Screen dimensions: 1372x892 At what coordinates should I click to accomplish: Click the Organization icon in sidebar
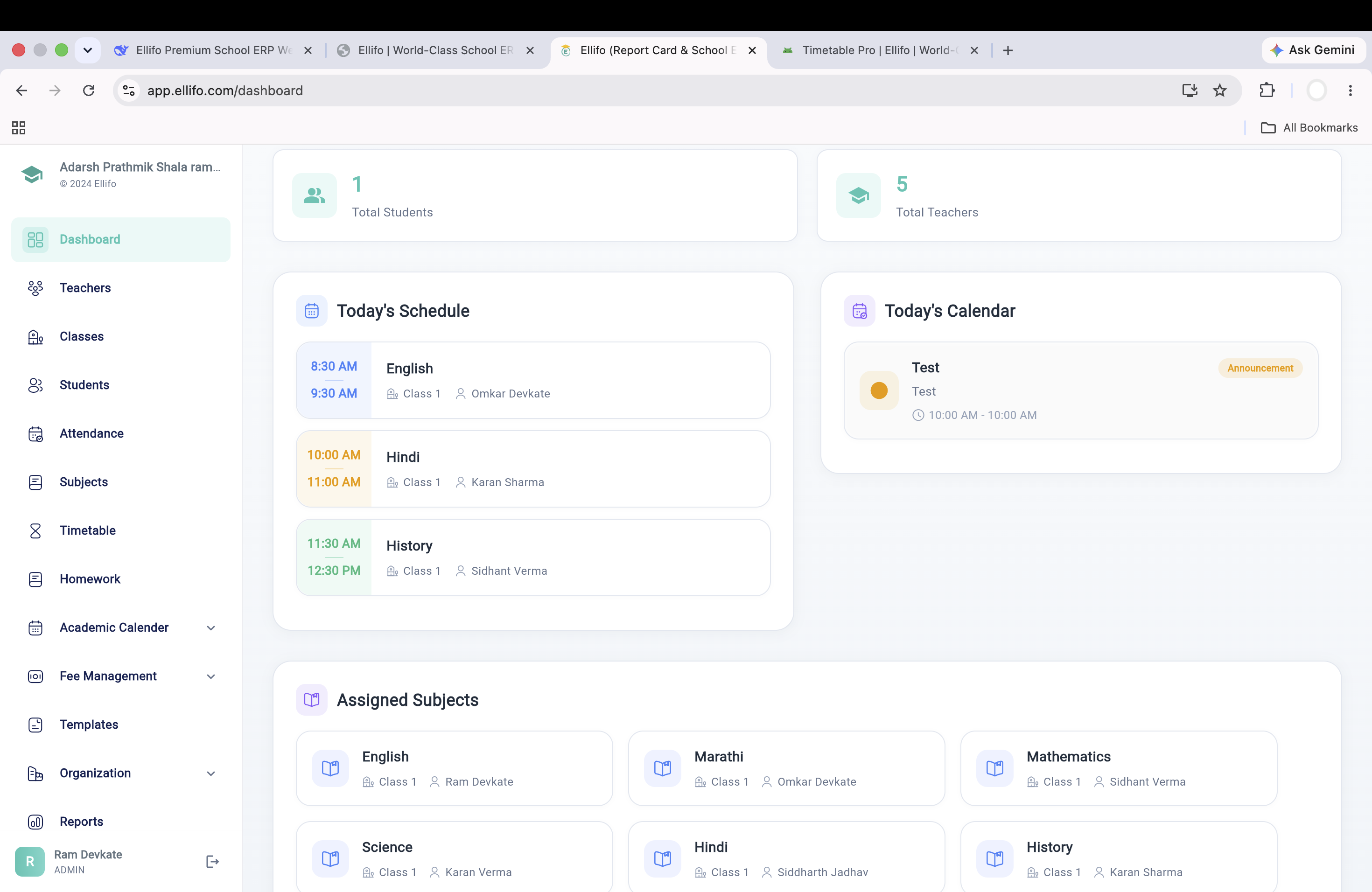[35, 774]
